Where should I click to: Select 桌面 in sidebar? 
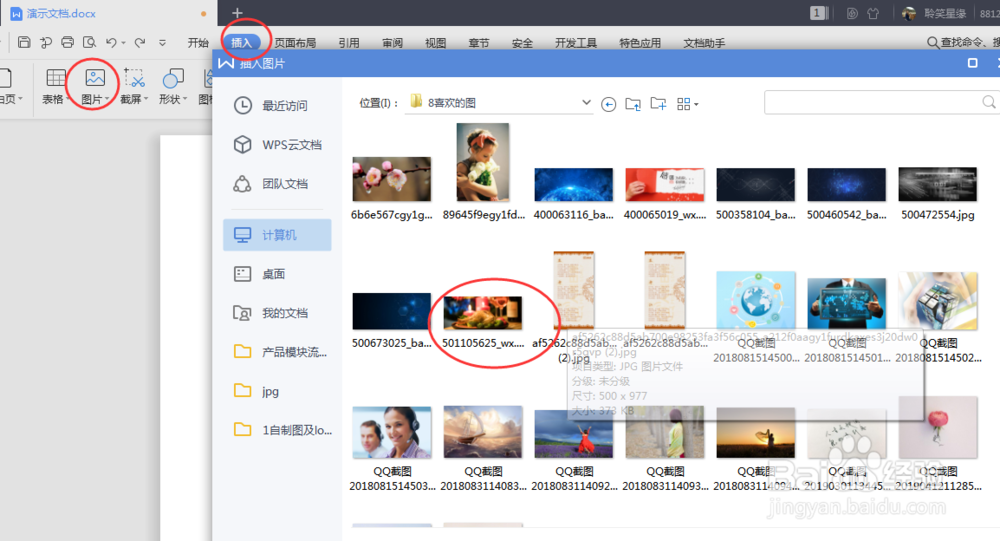pos(277,274)
